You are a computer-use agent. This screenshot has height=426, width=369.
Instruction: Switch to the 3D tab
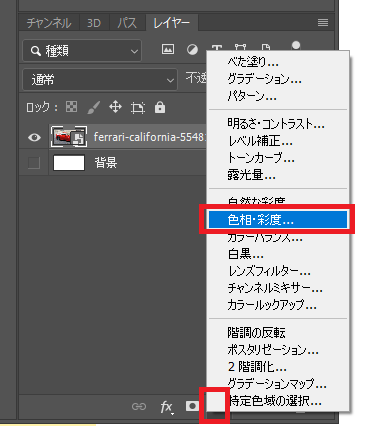click(x=94, y=23)
